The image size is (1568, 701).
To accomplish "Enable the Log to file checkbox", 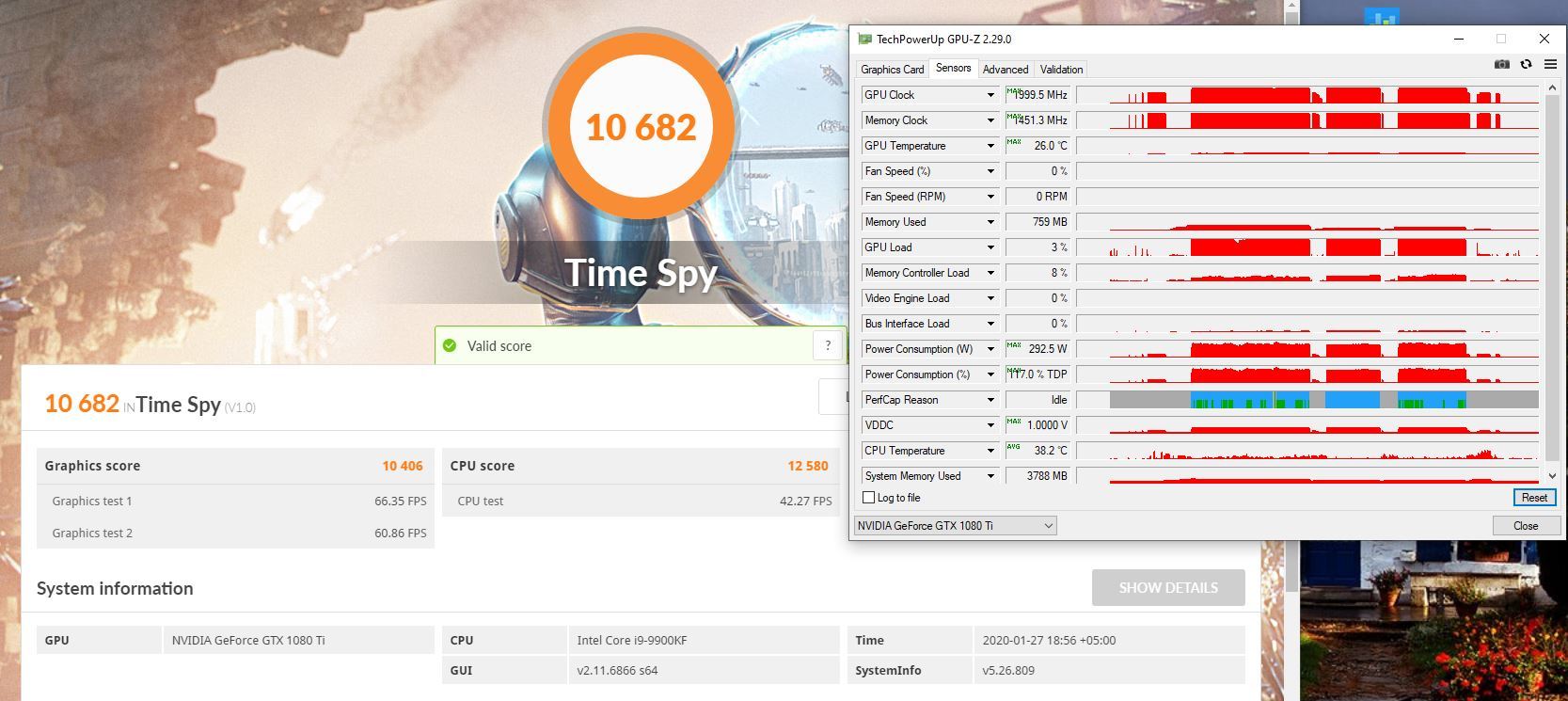I will point(868,498).
